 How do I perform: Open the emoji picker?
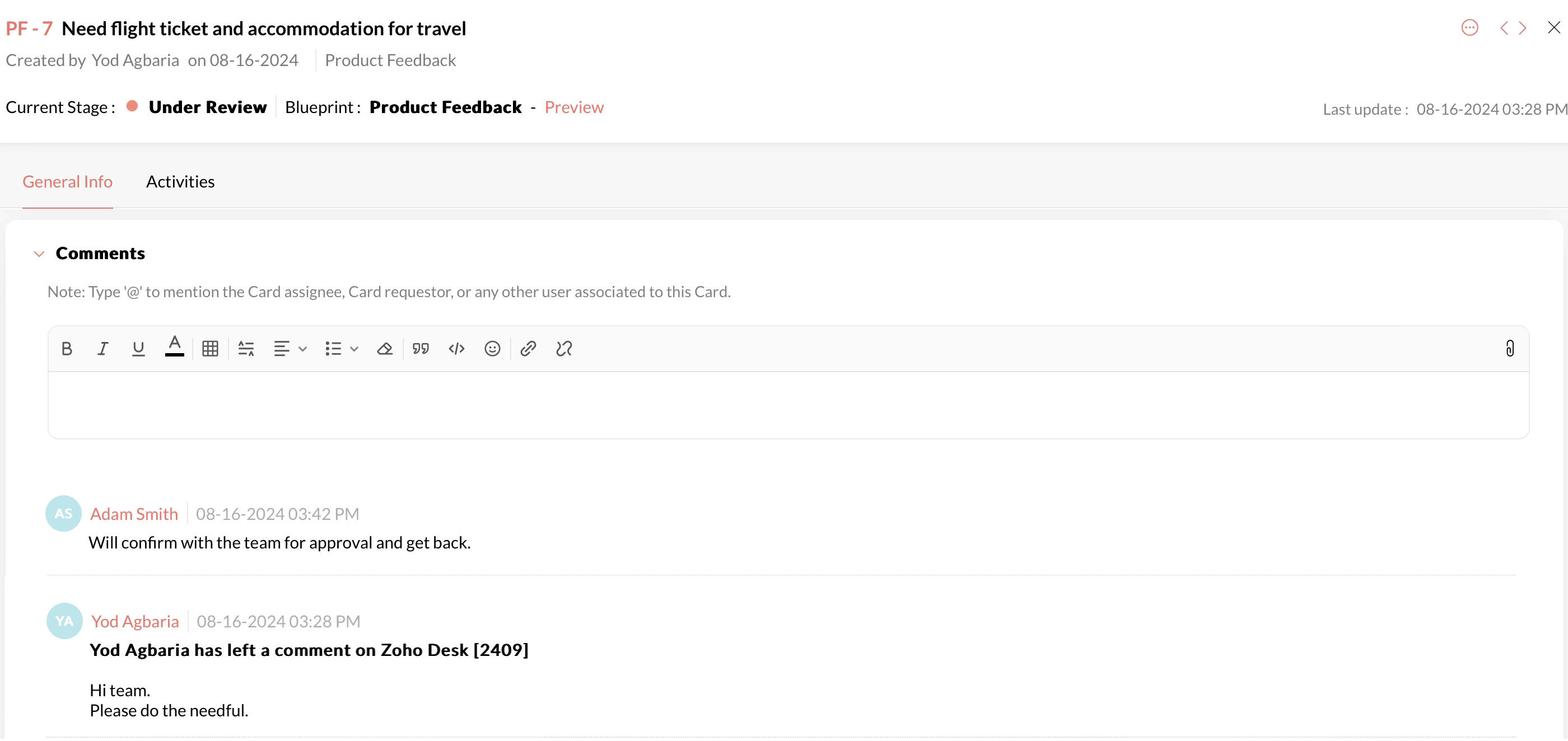point(492,349)
